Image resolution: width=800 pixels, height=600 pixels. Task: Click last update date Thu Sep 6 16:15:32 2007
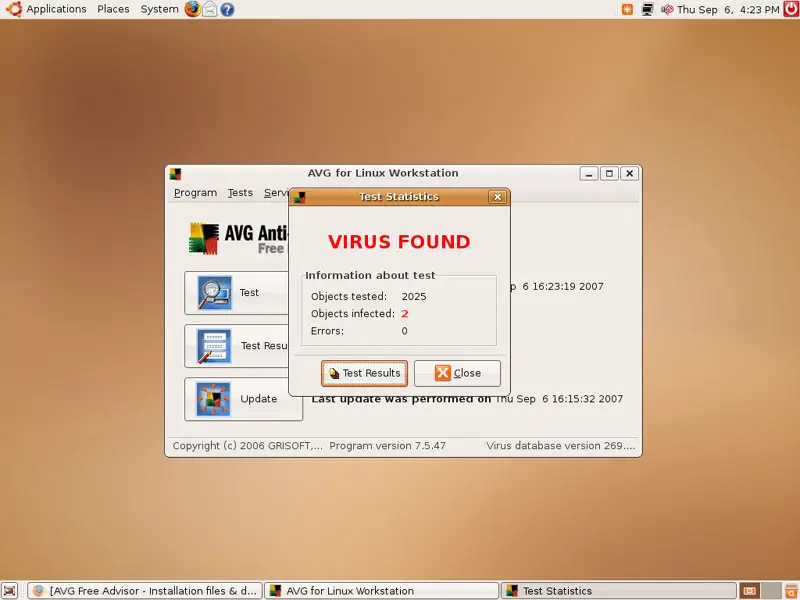pos(560,399)
